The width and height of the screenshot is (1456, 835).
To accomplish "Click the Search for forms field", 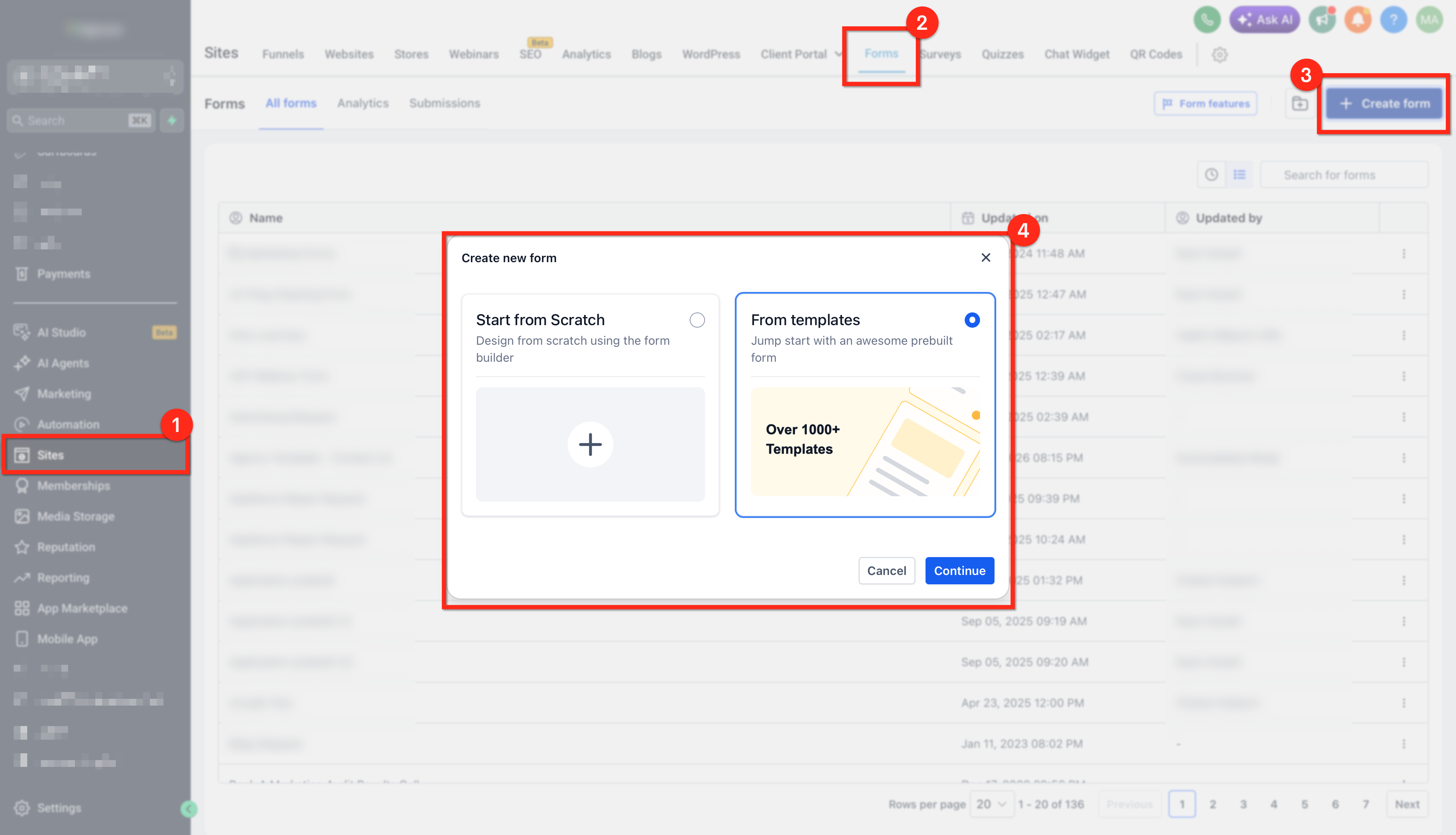I will coord(1344,175).
